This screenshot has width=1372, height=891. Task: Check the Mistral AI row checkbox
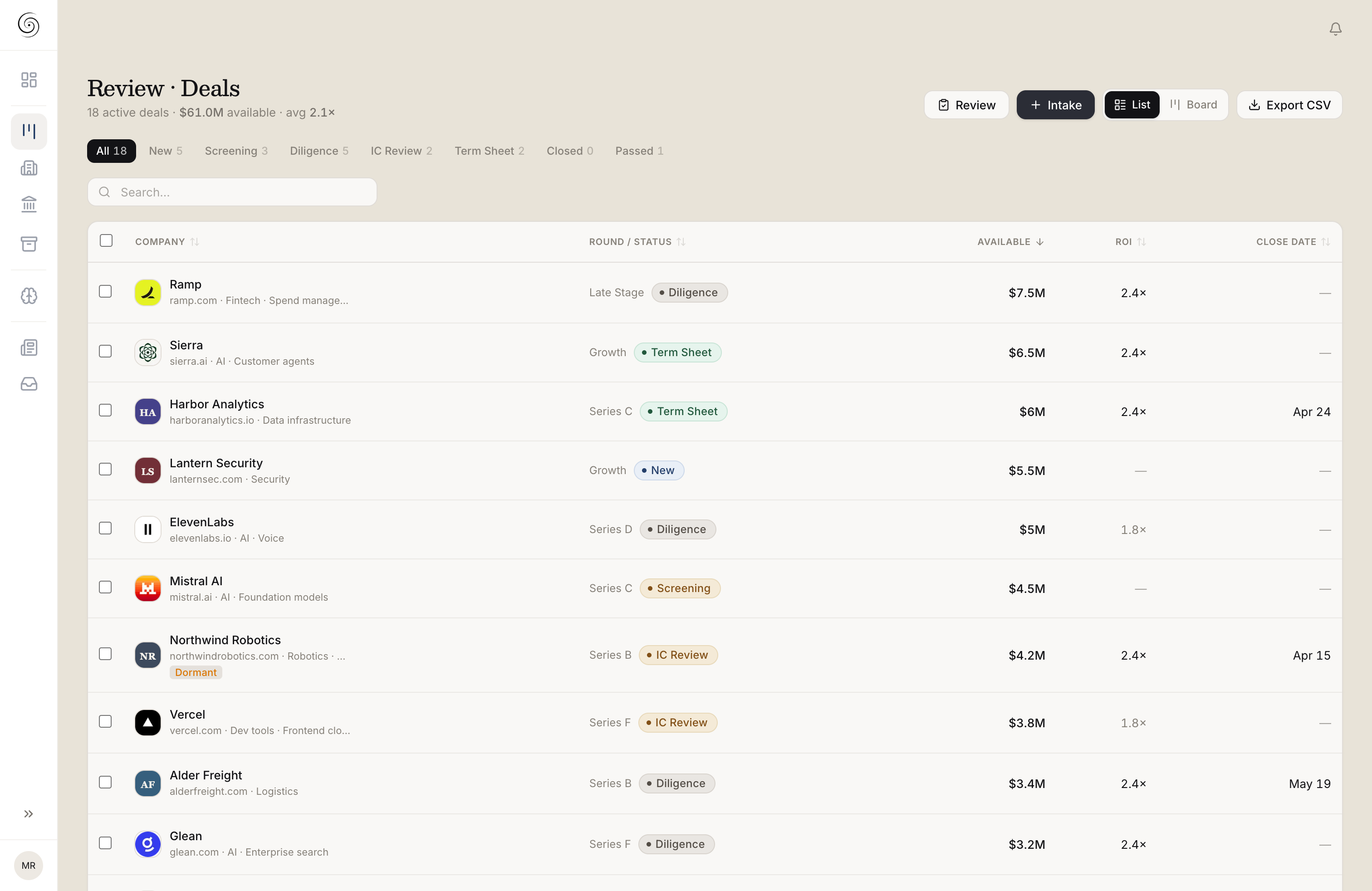pyautogui.click(x=106, y=587)
